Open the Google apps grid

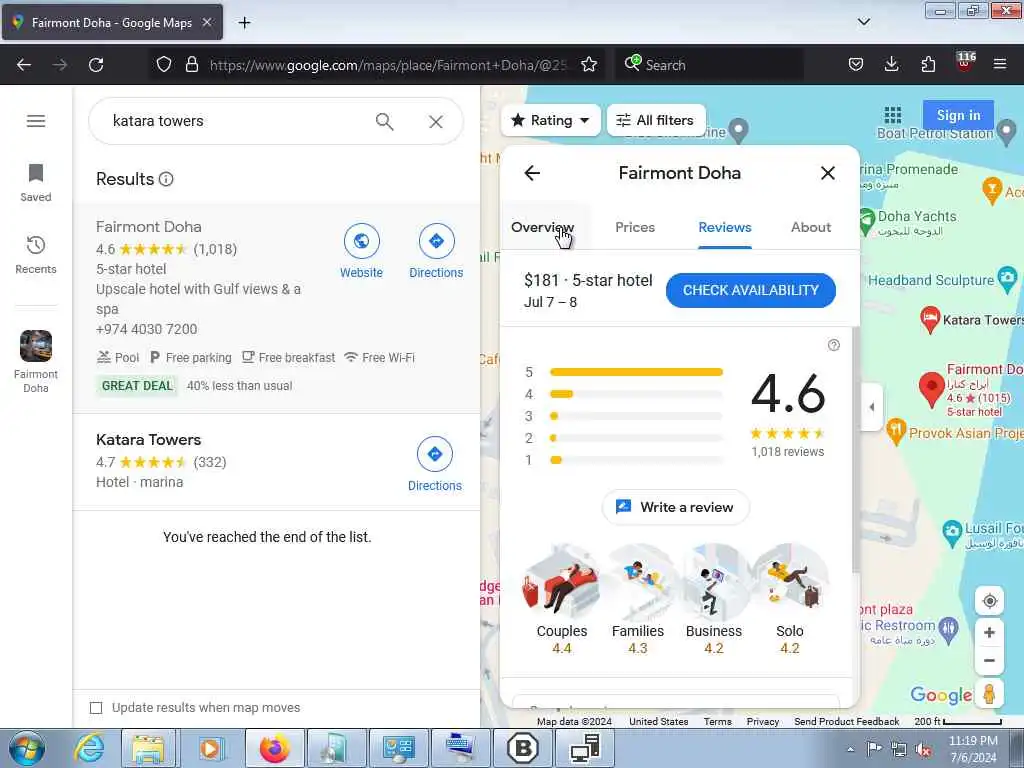(893, 116)
